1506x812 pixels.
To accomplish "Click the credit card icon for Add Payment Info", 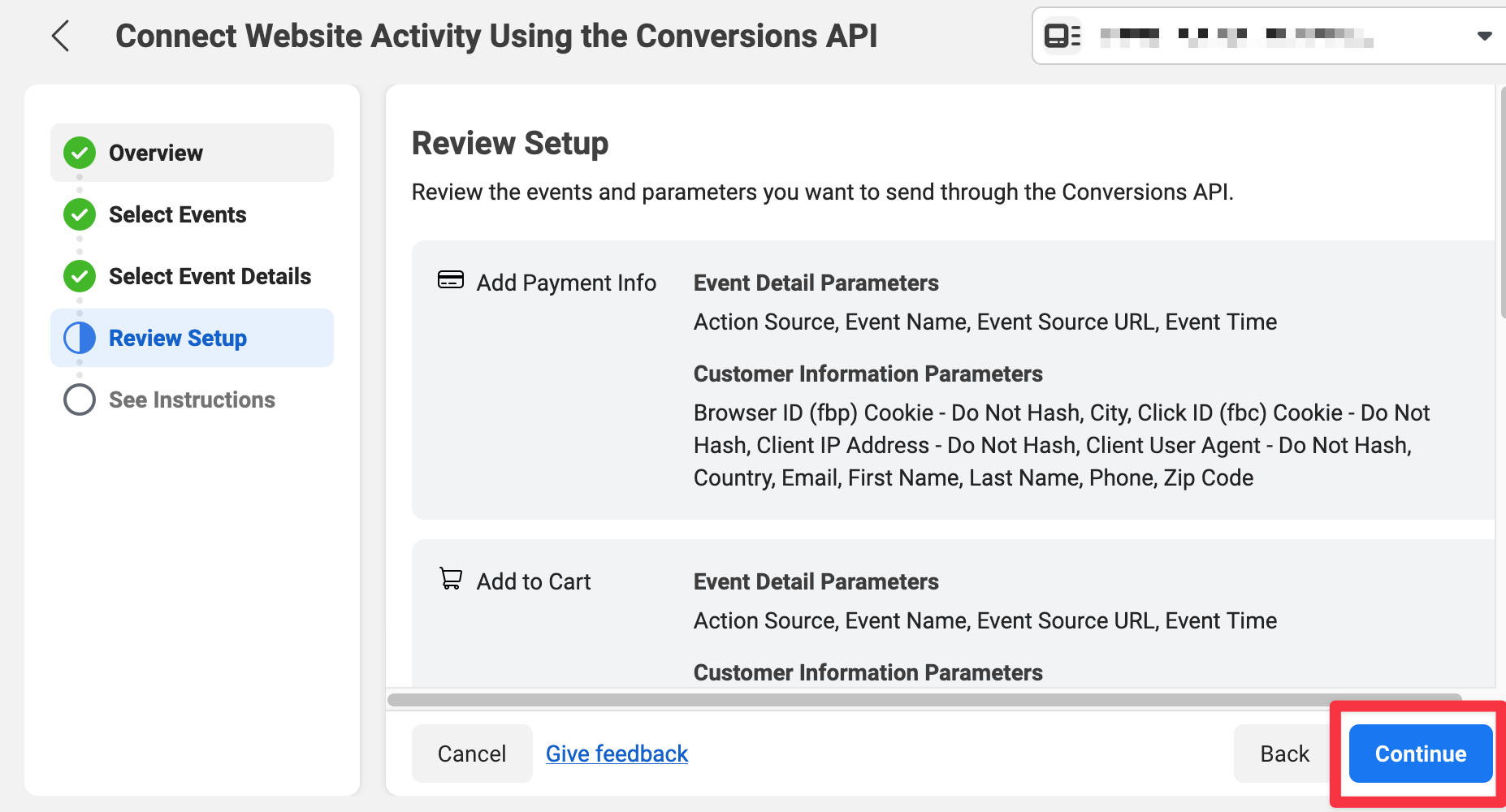I will point(451,280).
